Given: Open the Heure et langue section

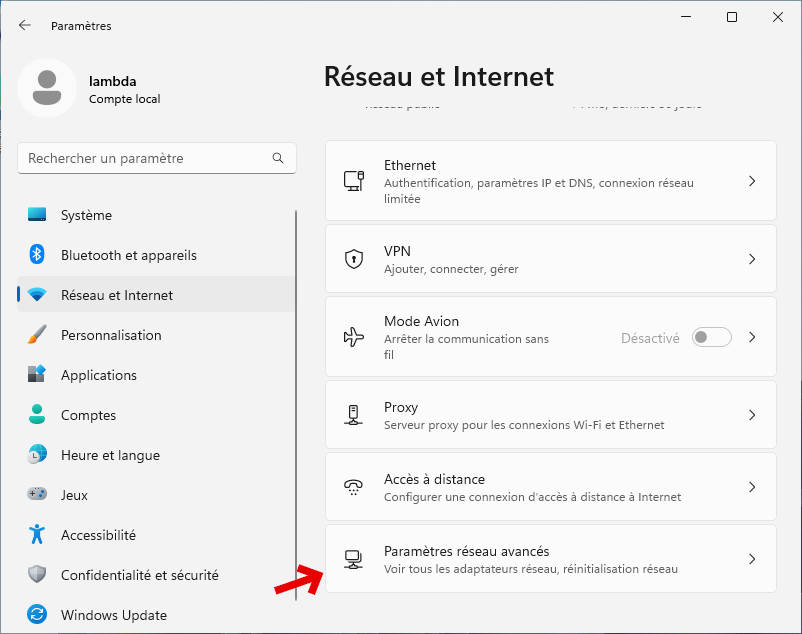Looking at the screenshot, I should pos(110,455).
